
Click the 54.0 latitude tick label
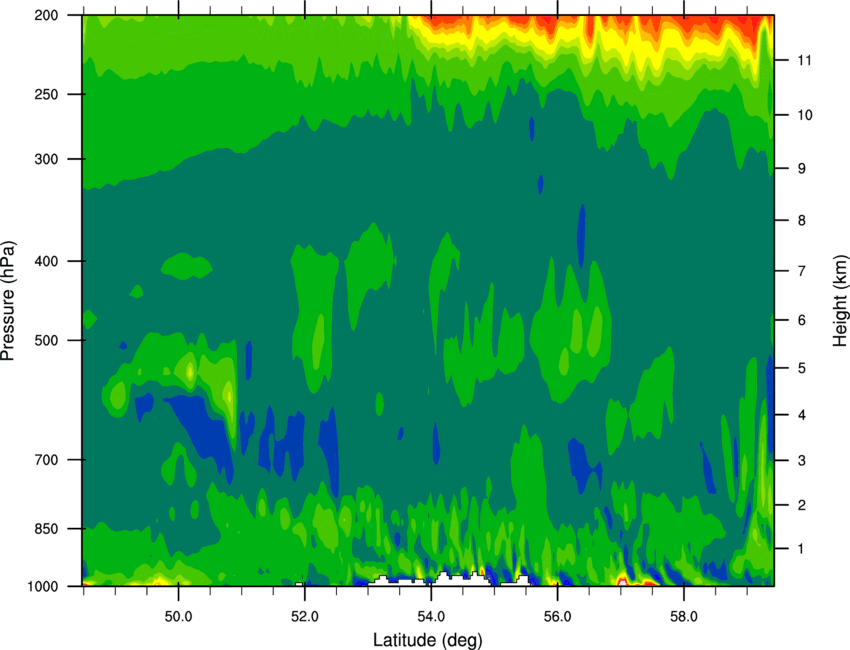click(x=431, y=617)
